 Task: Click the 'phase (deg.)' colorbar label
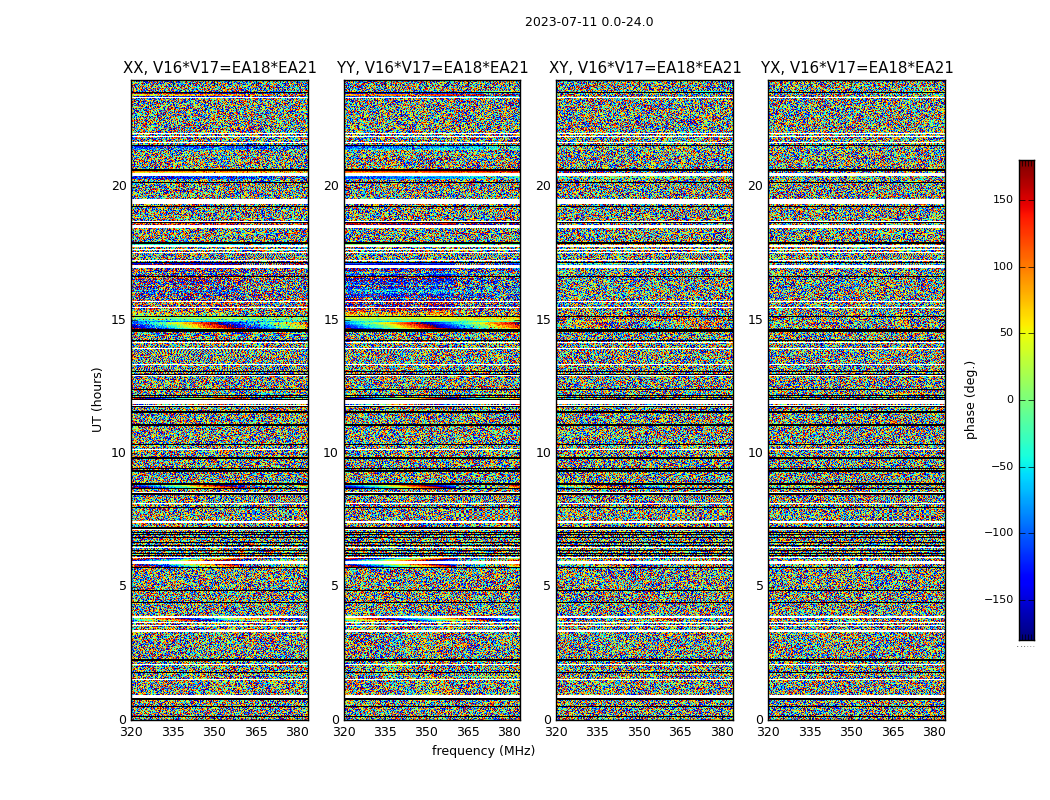970,400
